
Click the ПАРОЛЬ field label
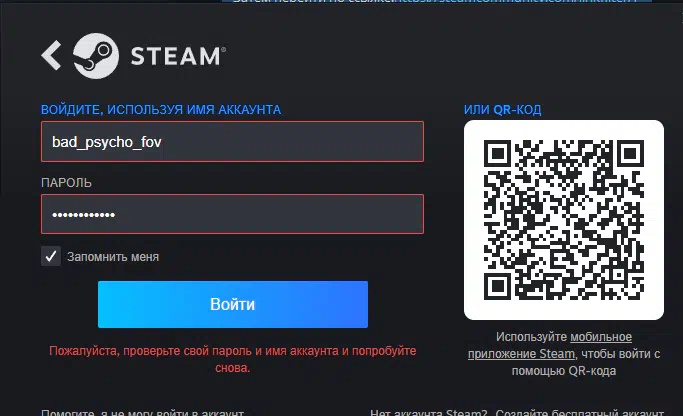coord(66,183)
